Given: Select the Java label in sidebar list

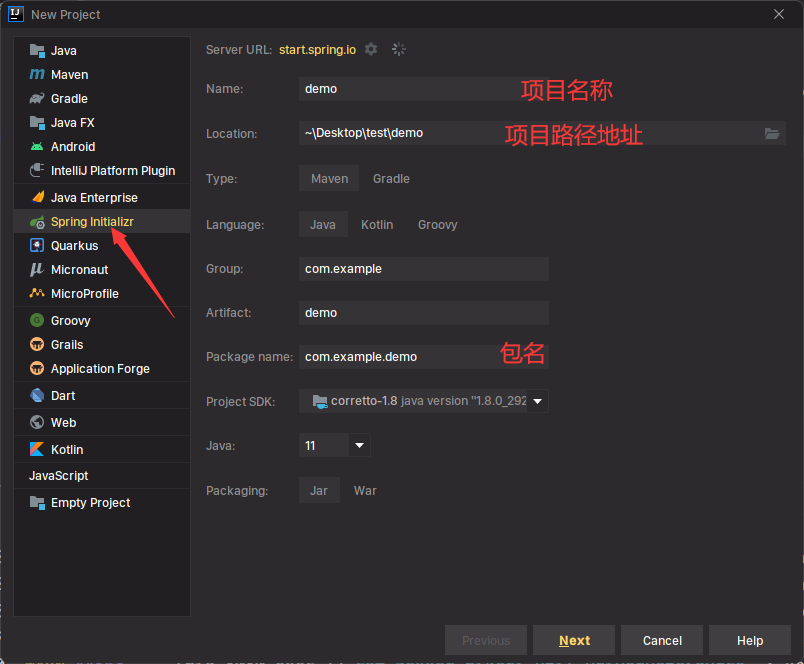Looking at the screenshot, I should (64, 51).
